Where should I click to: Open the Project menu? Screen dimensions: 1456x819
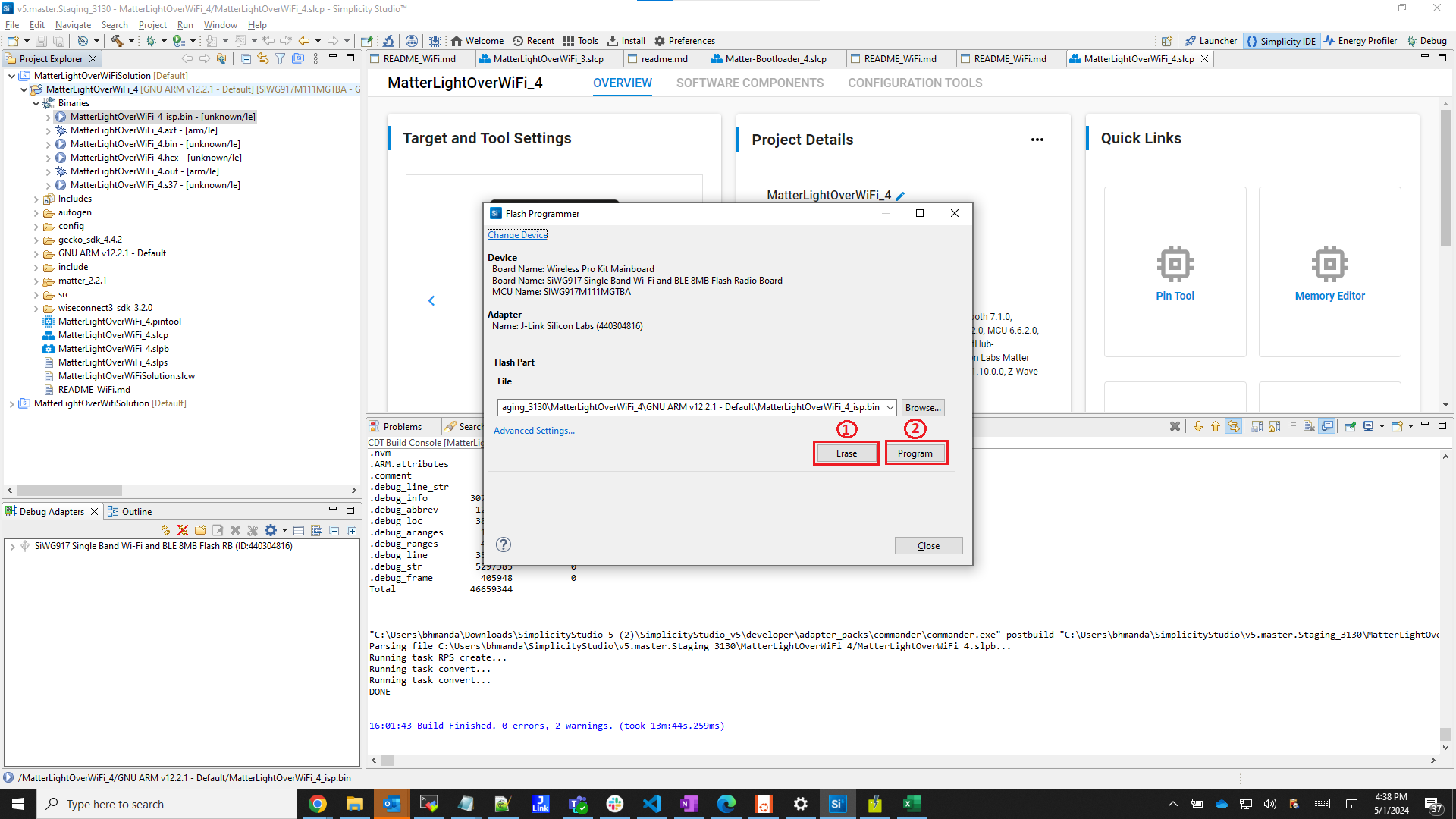(152, 24)
